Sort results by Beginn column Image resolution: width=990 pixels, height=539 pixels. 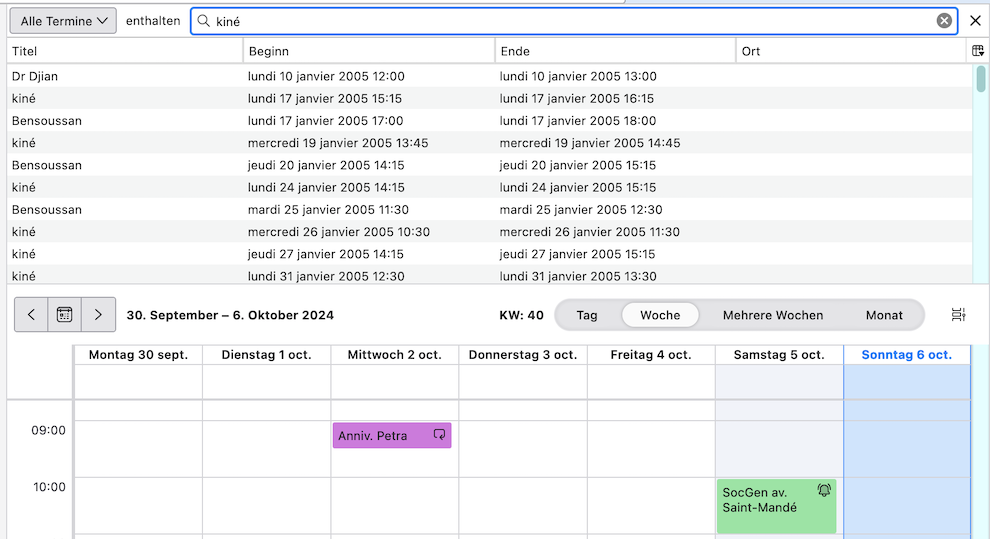click(368, 51)
